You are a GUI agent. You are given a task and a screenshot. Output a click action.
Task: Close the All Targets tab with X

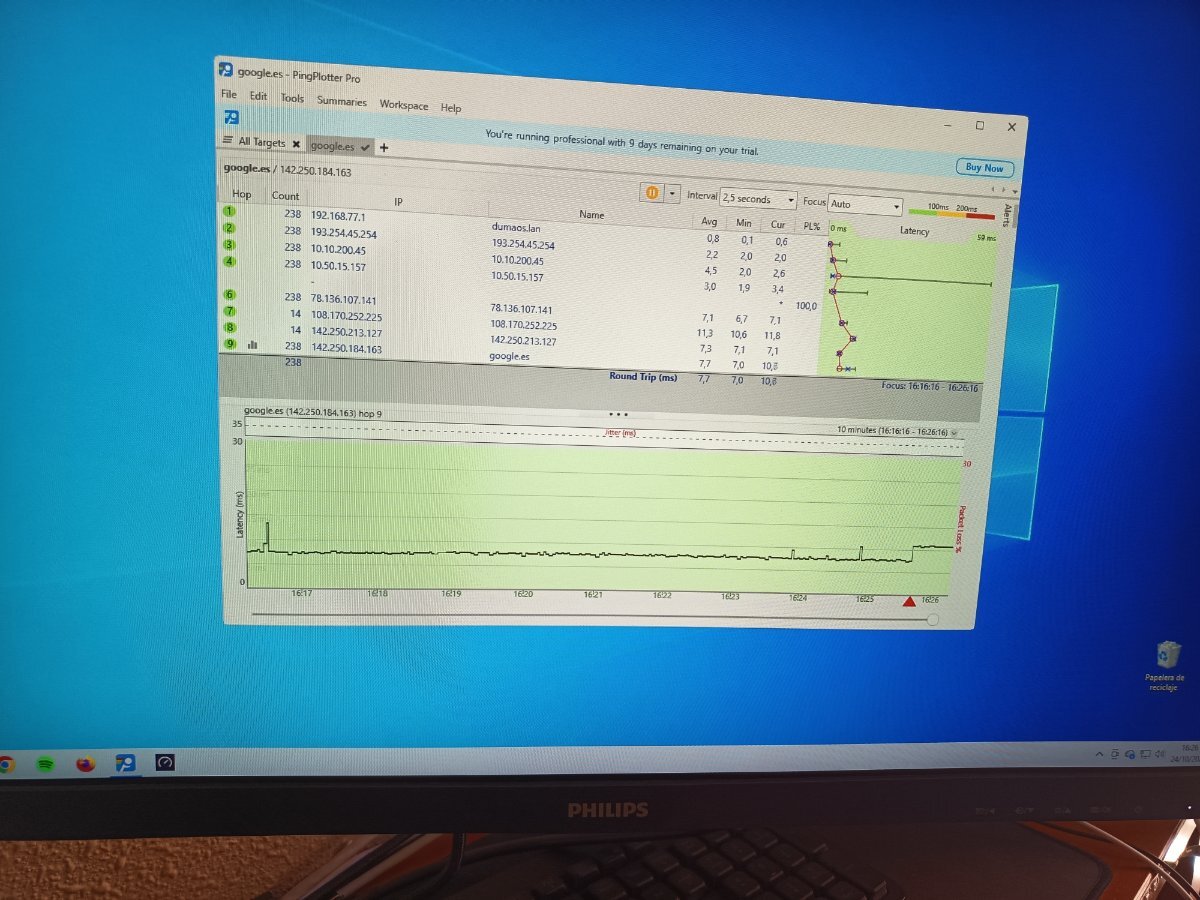point(296,143)
